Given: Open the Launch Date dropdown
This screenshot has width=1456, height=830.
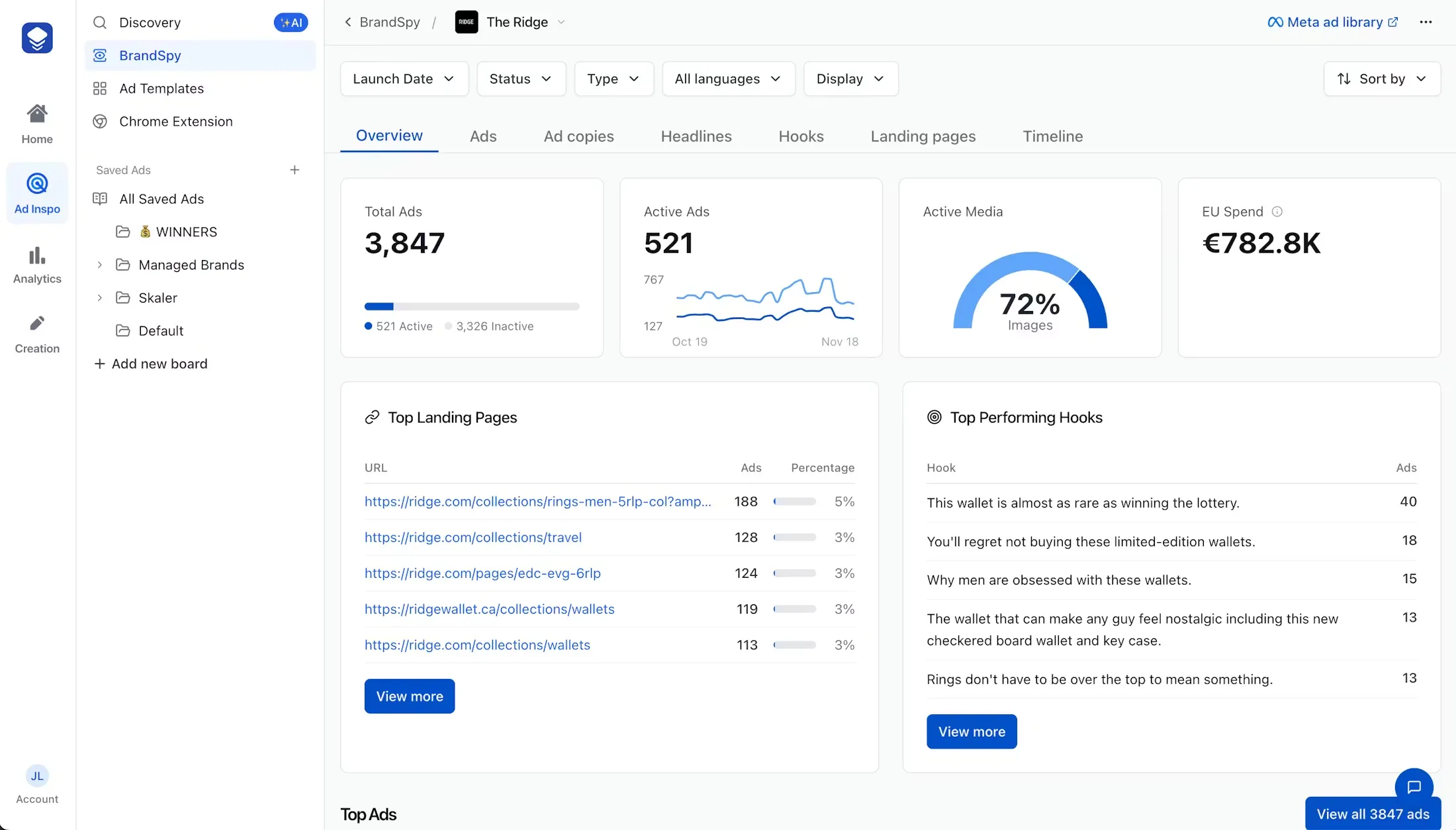Looking at the screenshot, I should coord(404,79).
